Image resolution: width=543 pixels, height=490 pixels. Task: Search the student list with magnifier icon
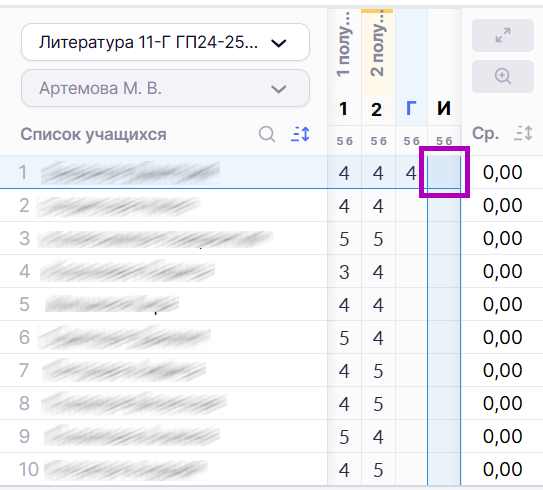click(x=267, y=134)
